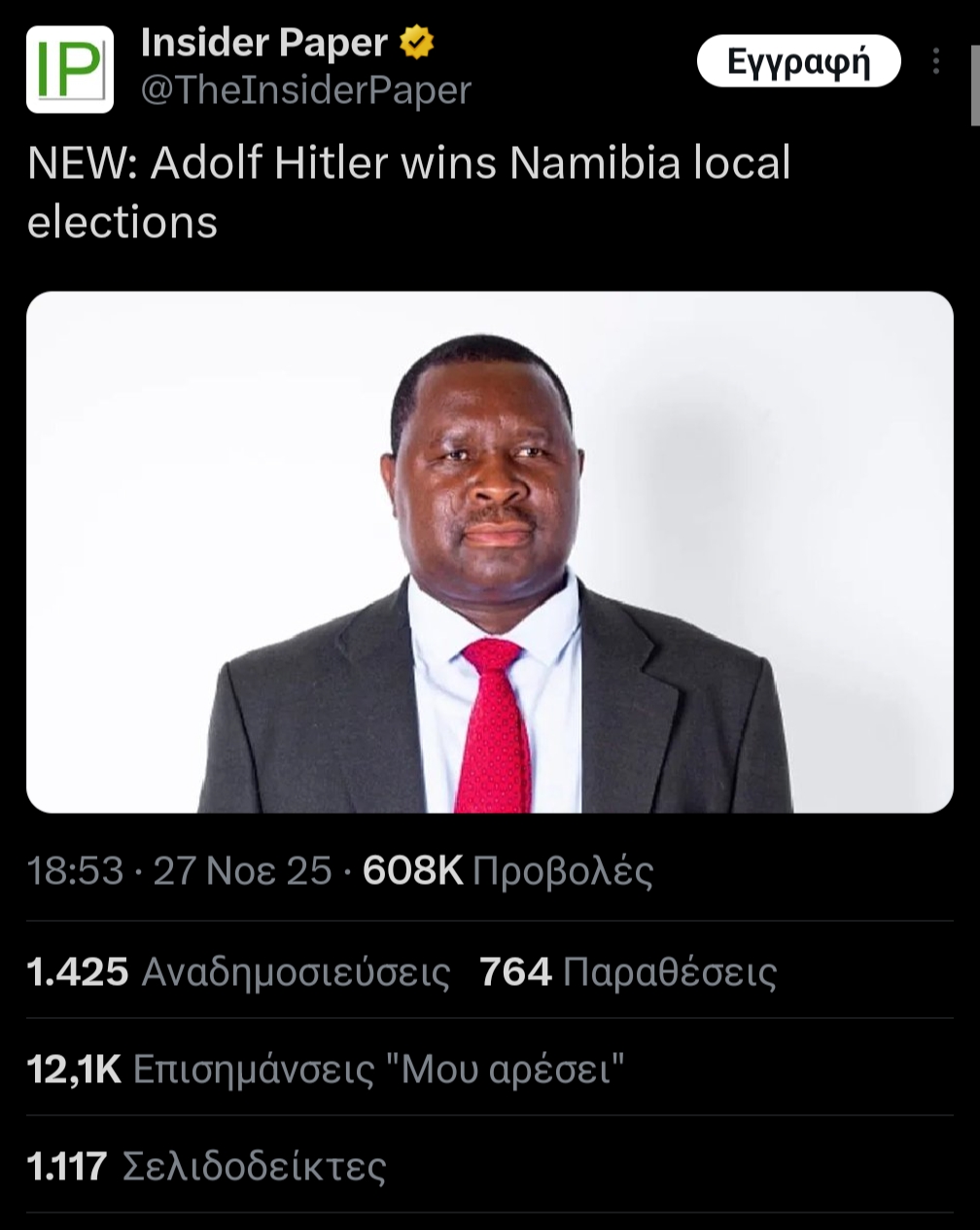Open the three-dot more options menu
This screenshot has width=980, height=1230.
pyautogui.click(x=935, y=62)
